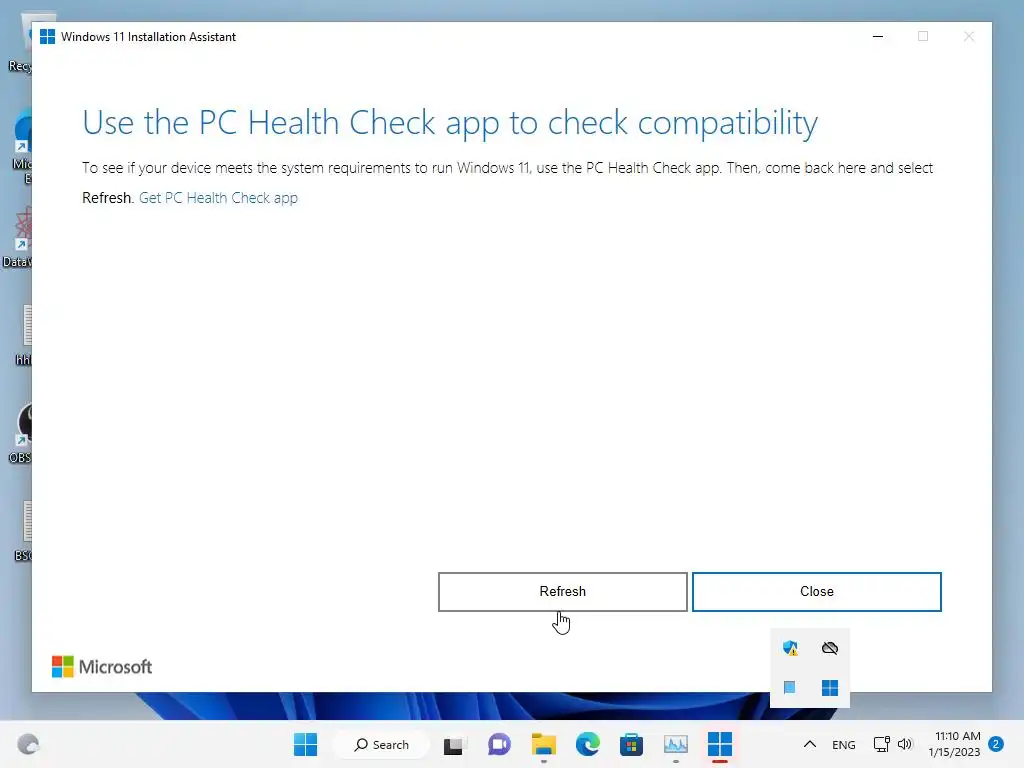
Task: Click the Windows logo icon in tray overflow
Action: [829, 688]
